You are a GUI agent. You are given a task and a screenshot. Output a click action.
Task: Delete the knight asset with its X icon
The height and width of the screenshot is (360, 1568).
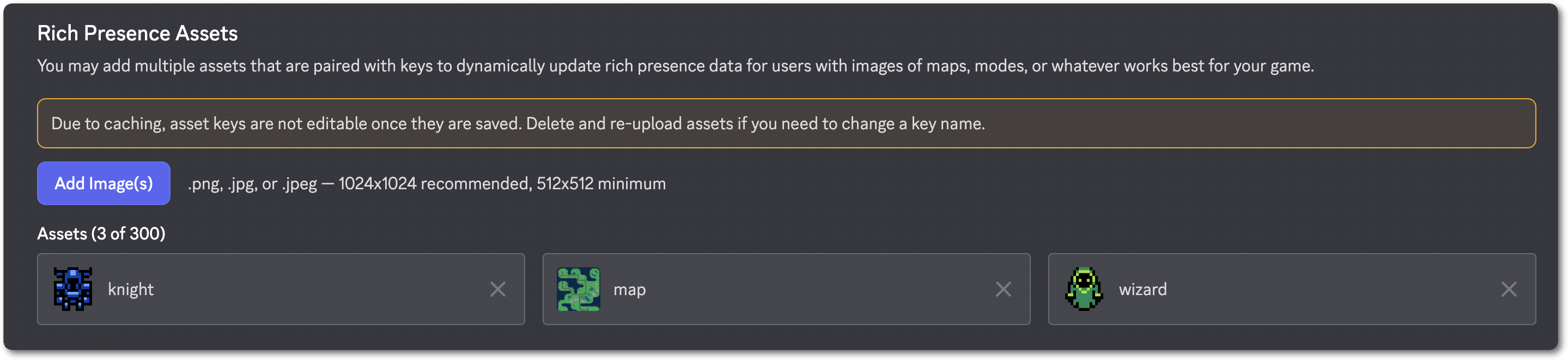point(497,289)
